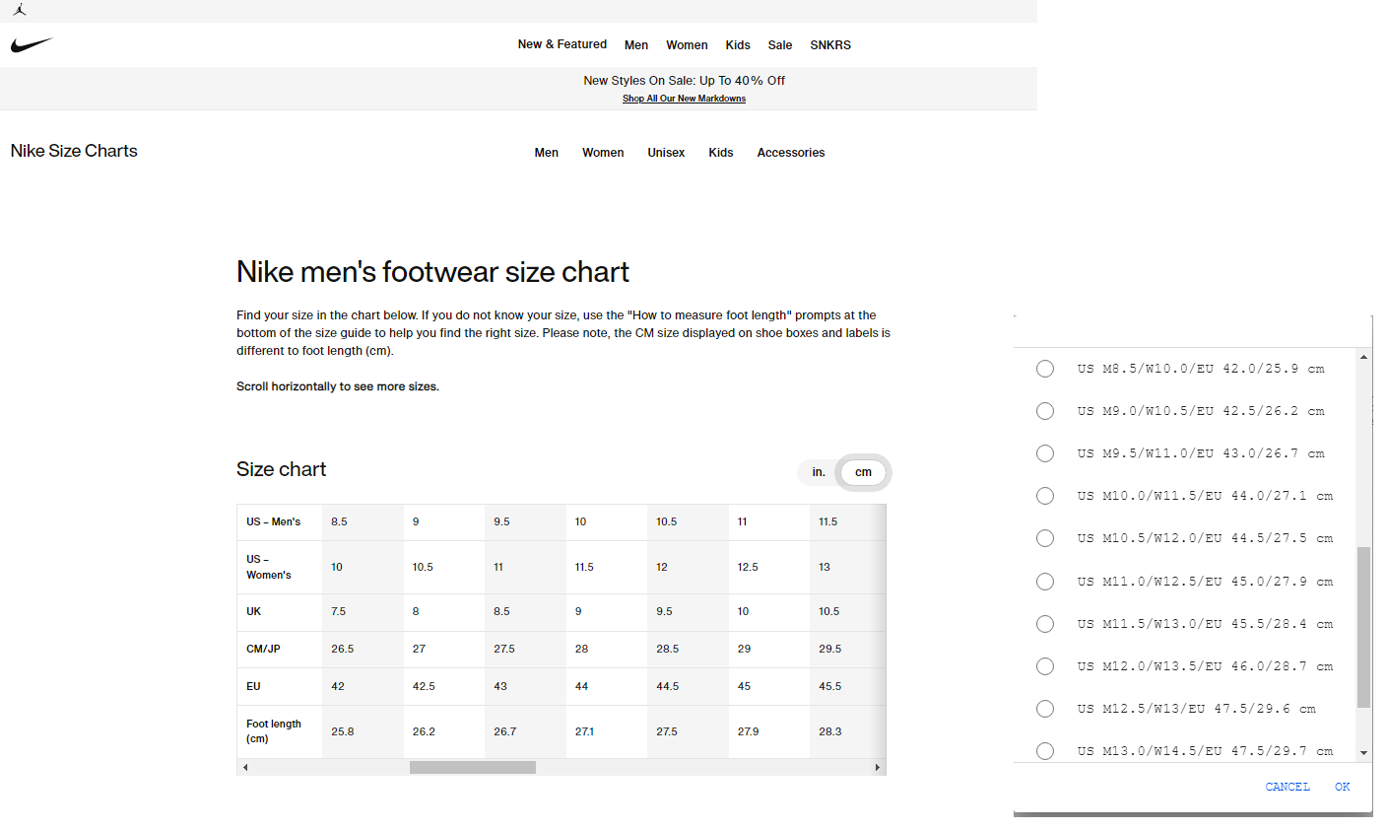Select radio US M12.0/W13.5/EU 46.0
This screenshot has height=830, width=1388.
coord(1045,666)
